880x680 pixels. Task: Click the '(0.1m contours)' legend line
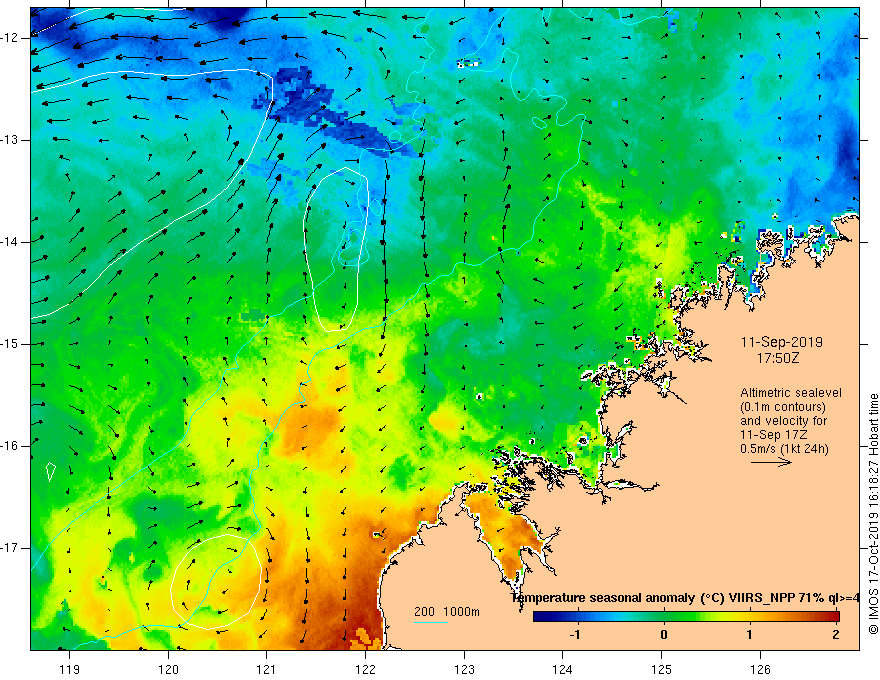point(783,407)
